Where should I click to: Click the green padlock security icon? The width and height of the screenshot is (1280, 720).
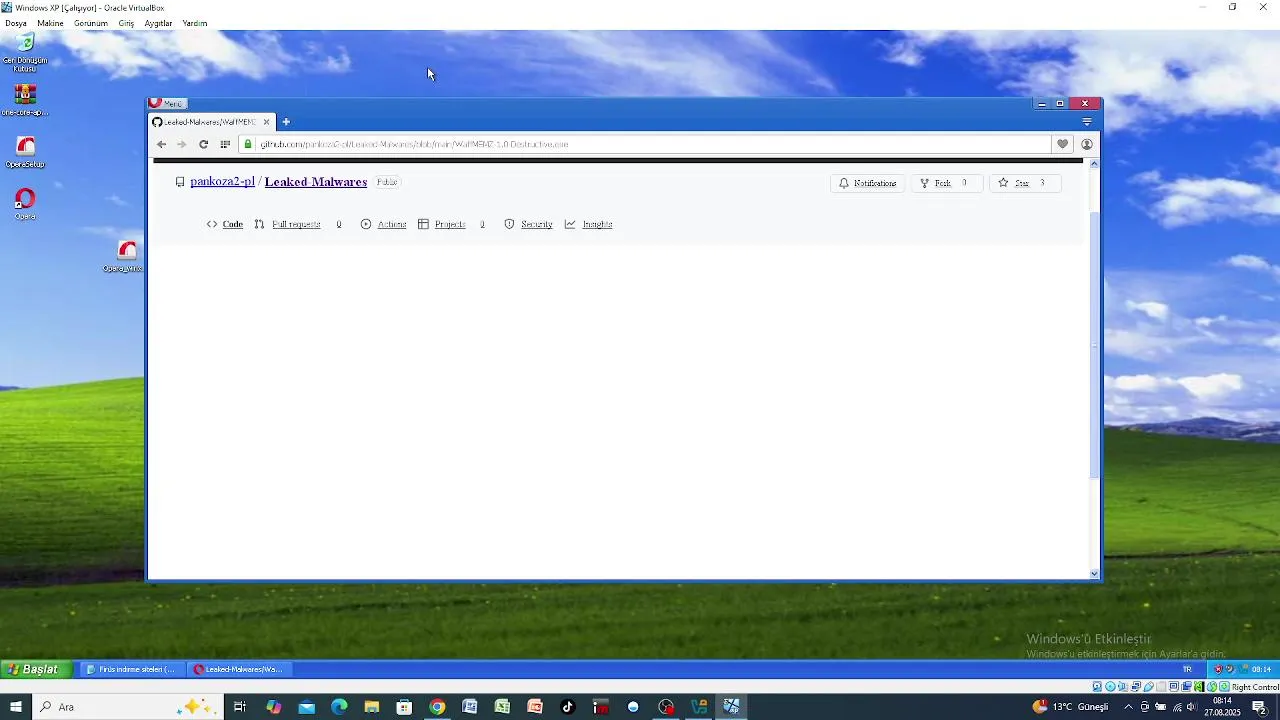249,144
